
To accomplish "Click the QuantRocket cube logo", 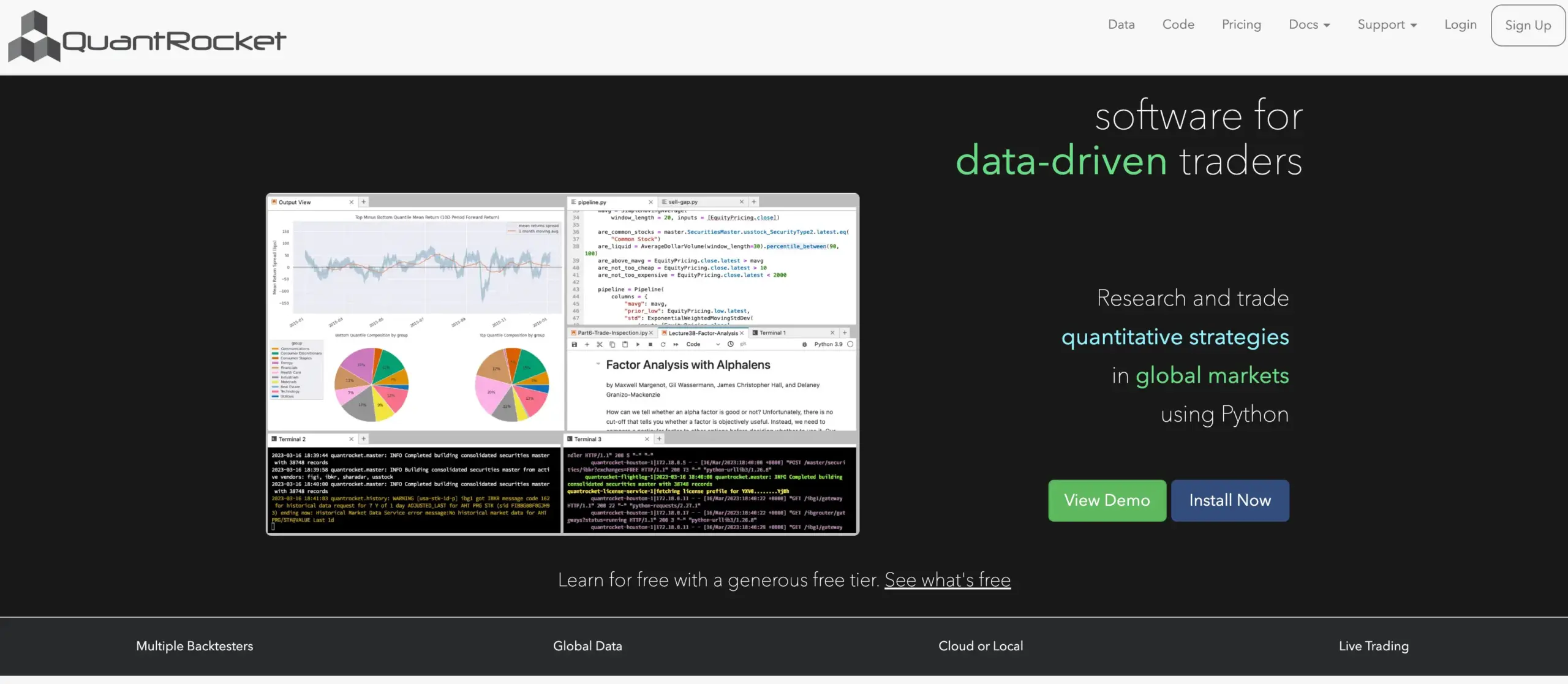I will coord(34,37).
